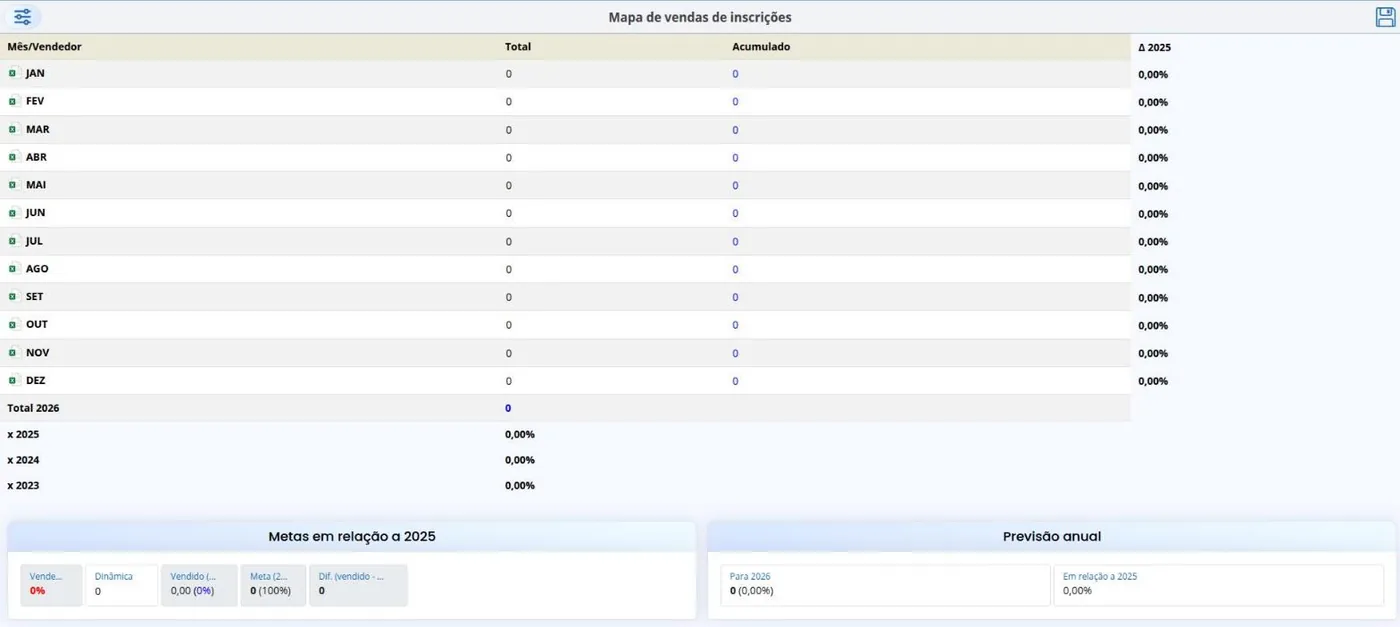The image size is (1400, 627).
Task: Click the Total 2026 row label
Action: pos(33,408)
